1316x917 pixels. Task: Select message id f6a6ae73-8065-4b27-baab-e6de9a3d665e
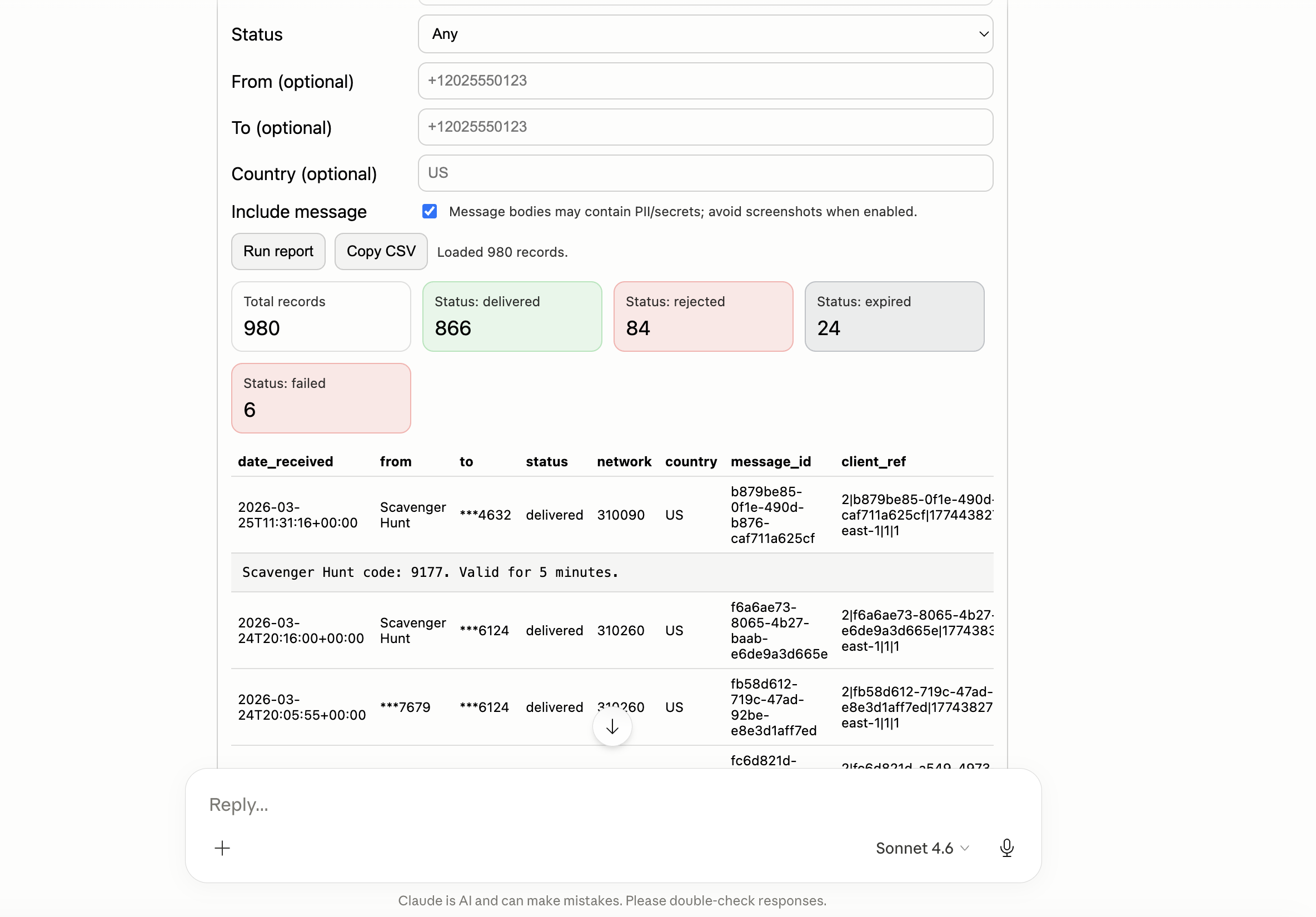pos(779,630)
